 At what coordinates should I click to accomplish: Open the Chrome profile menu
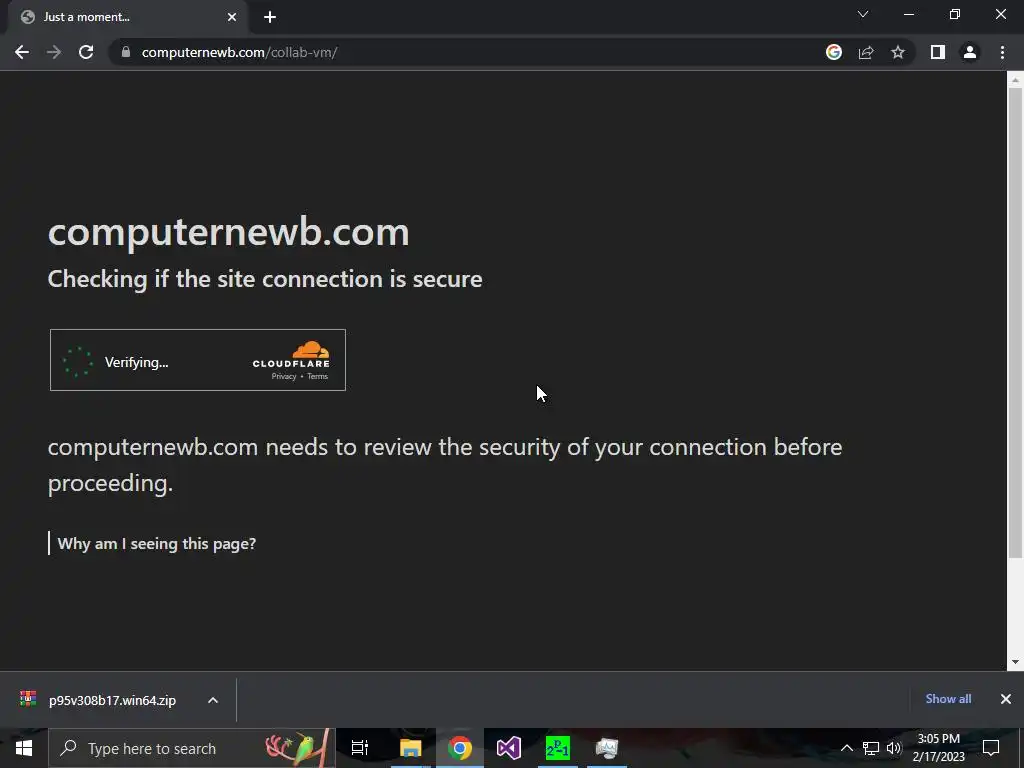970,52
